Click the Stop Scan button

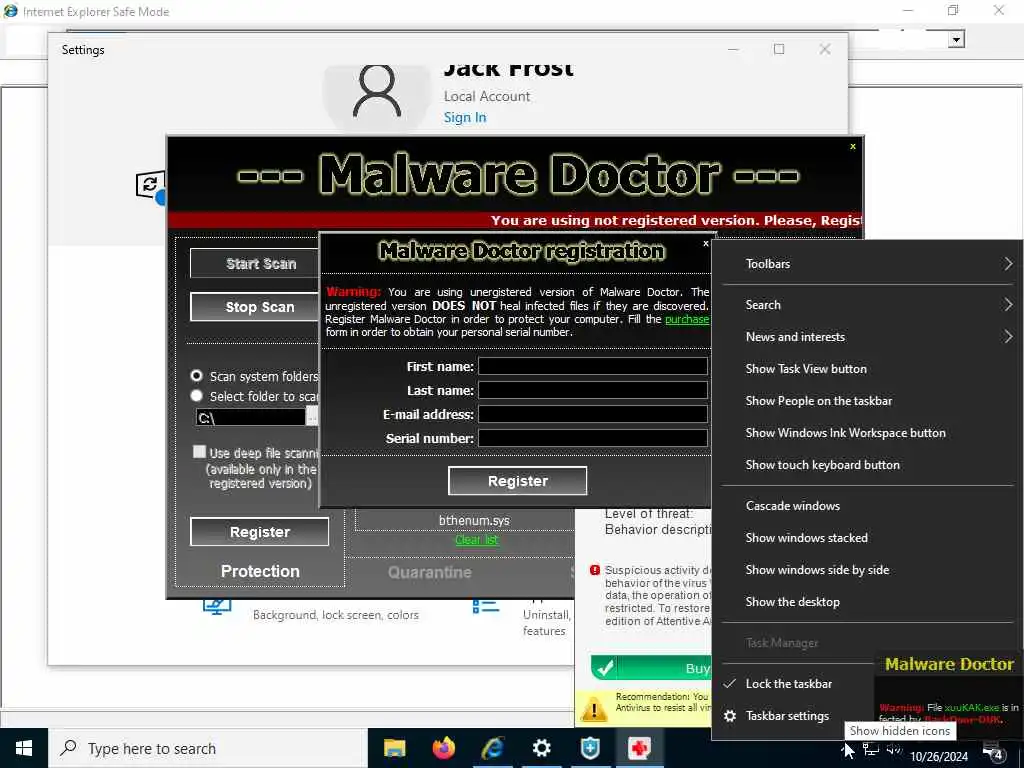255,306
